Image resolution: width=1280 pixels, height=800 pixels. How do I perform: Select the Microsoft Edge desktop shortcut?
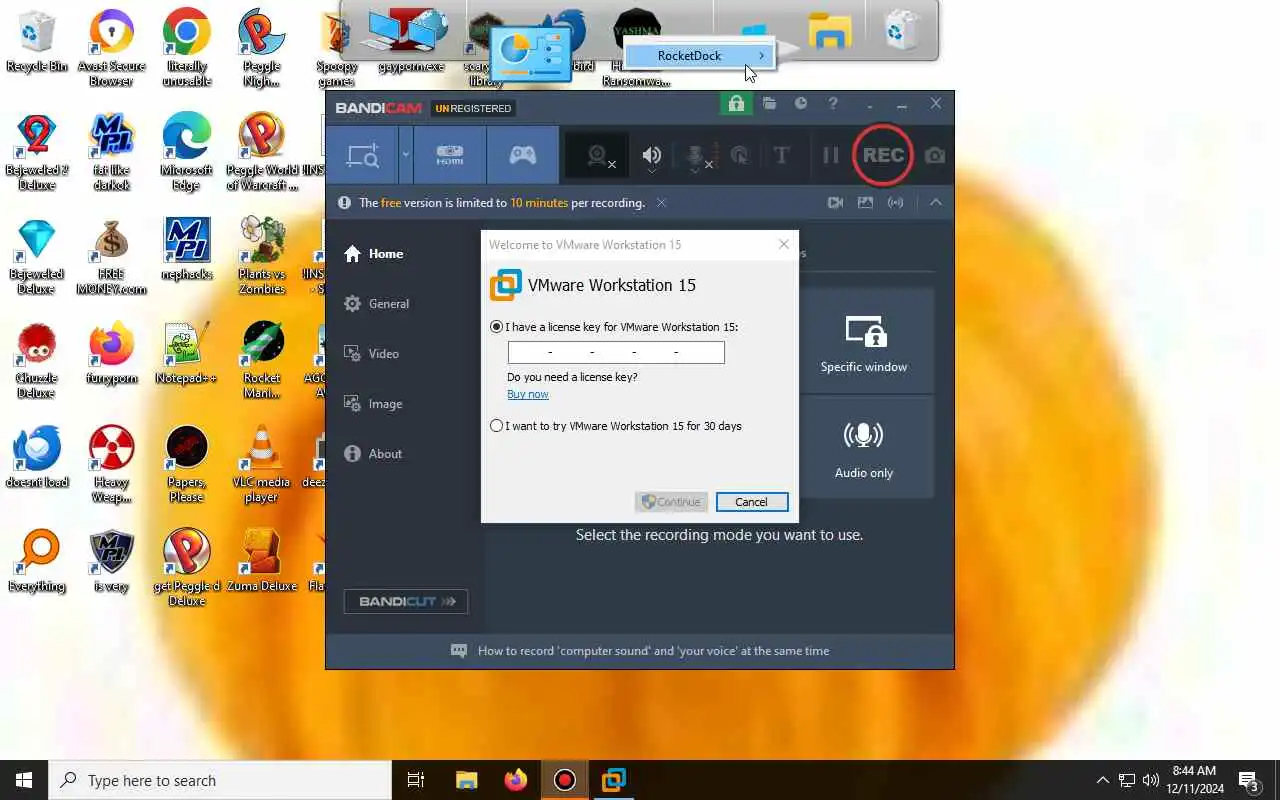tap(186, 151)
